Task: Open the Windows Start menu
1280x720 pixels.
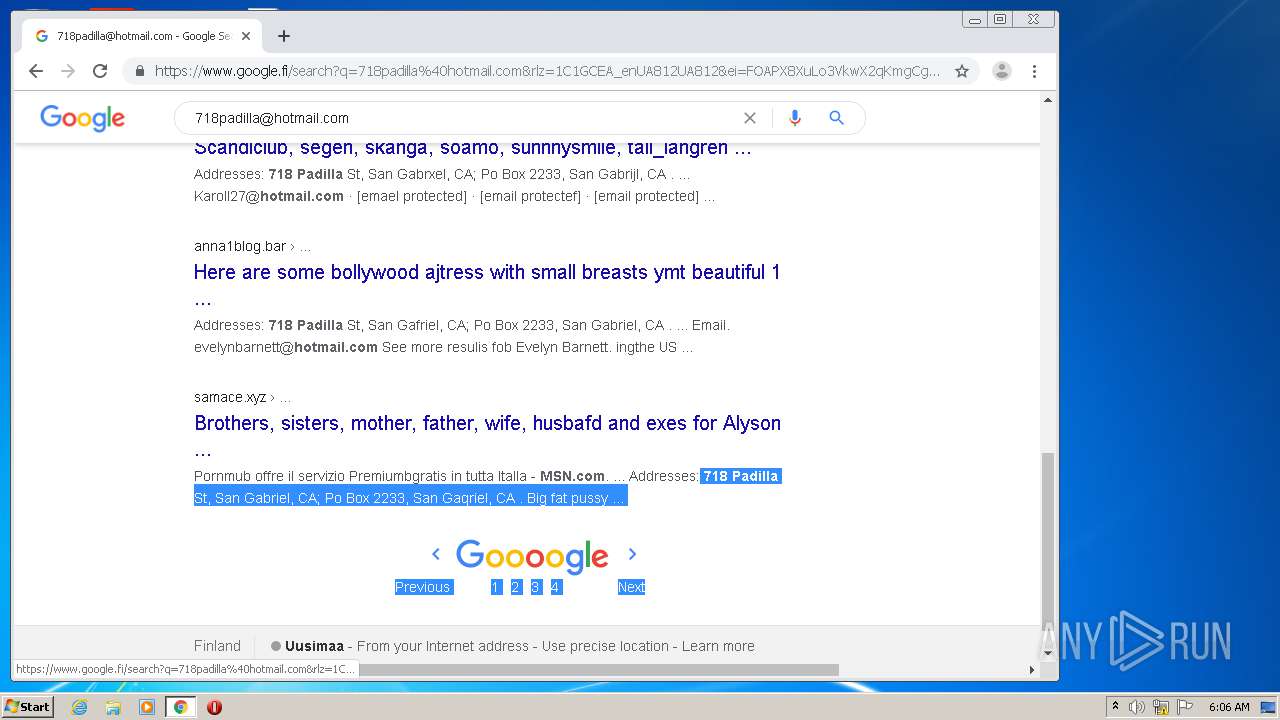Action: 28,707
